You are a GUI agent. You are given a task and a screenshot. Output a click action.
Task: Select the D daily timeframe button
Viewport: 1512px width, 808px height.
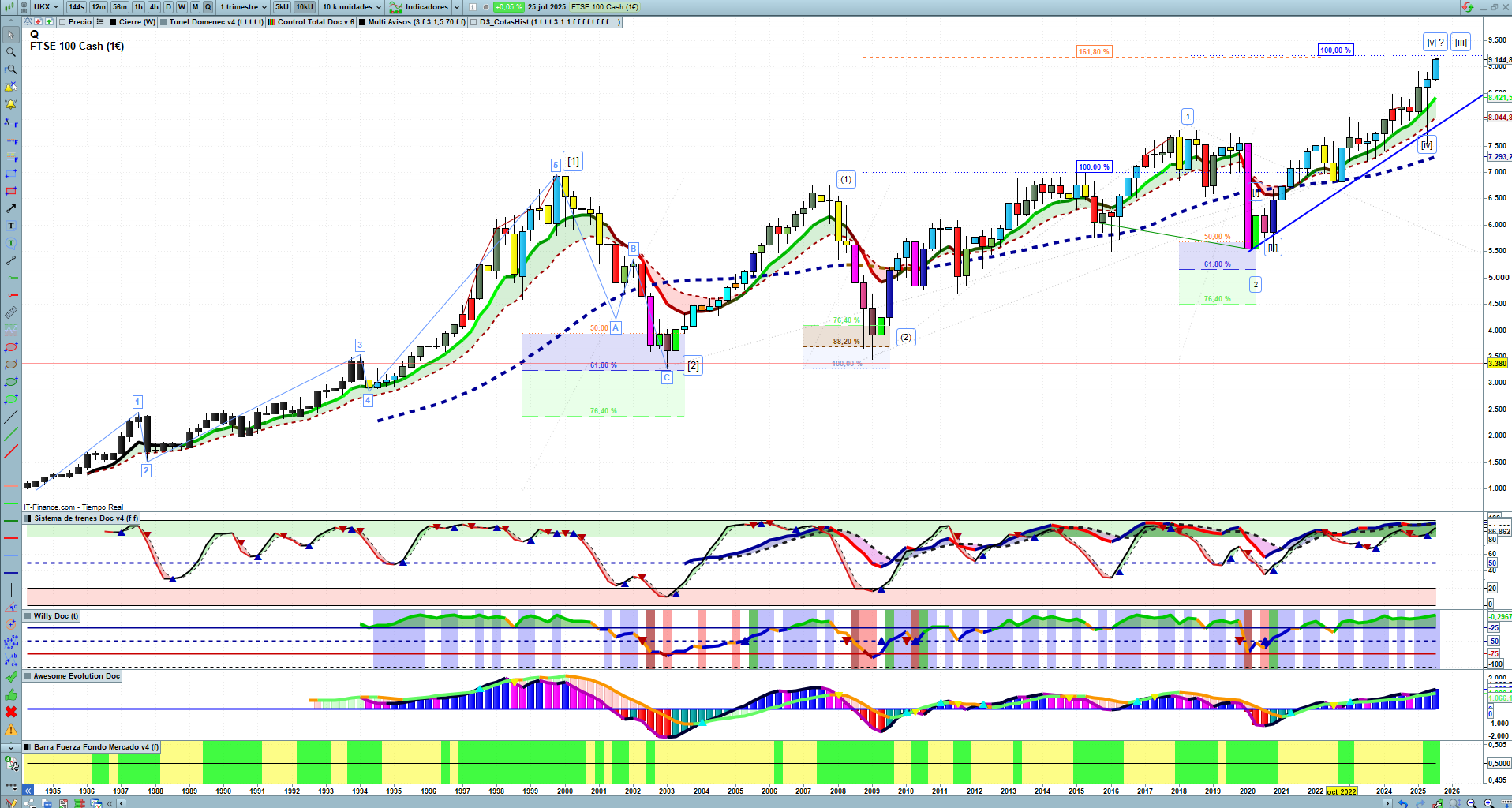click(168, 7)
